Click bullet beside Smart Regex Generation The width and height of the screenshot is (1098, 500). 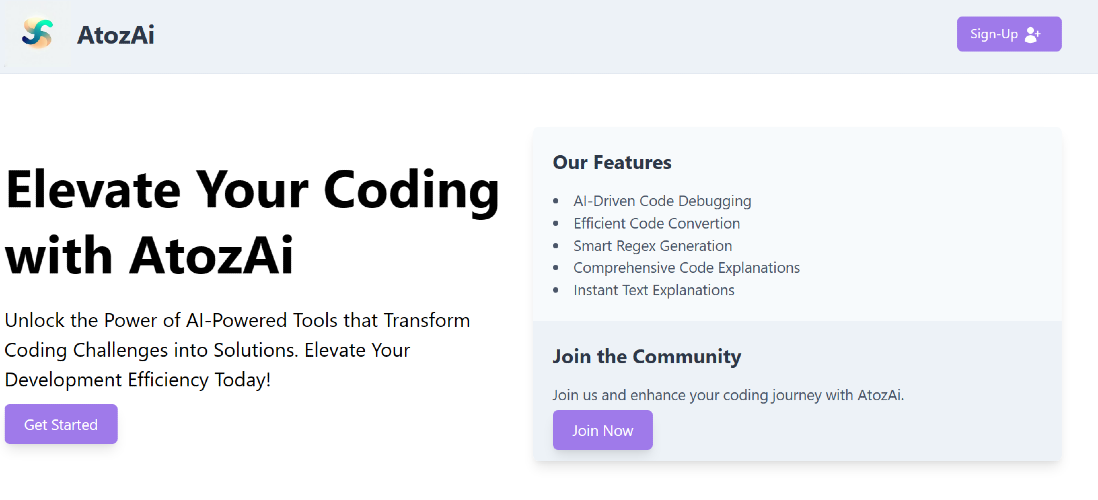pyautogui.click(x=556, y=246)
